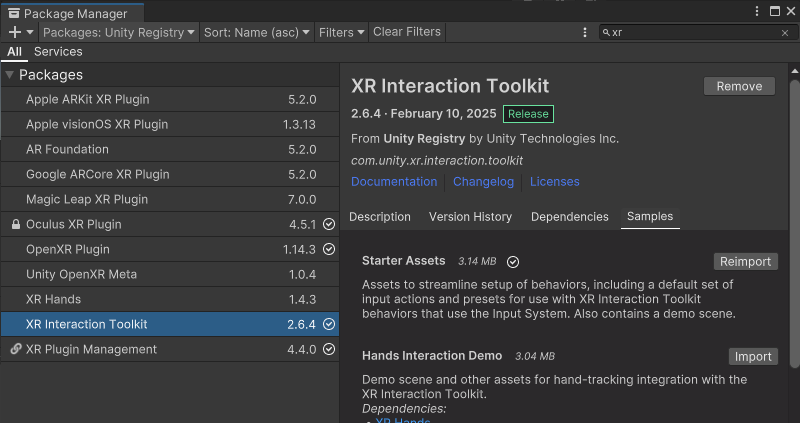Expand the Filters dropdown
The width and height of the screenshot is (800, 423).
tap(341, 32)
